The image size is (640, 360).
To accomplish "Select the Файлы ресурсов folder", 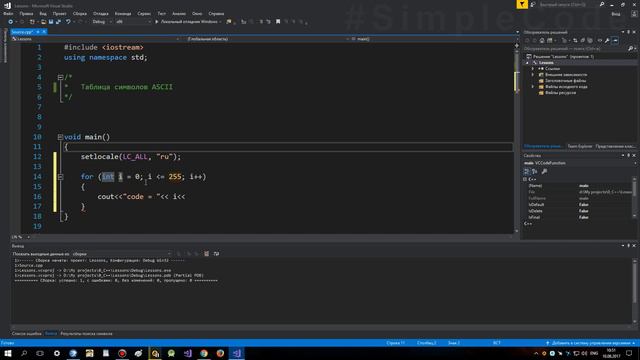I will [x=557, y=93].
